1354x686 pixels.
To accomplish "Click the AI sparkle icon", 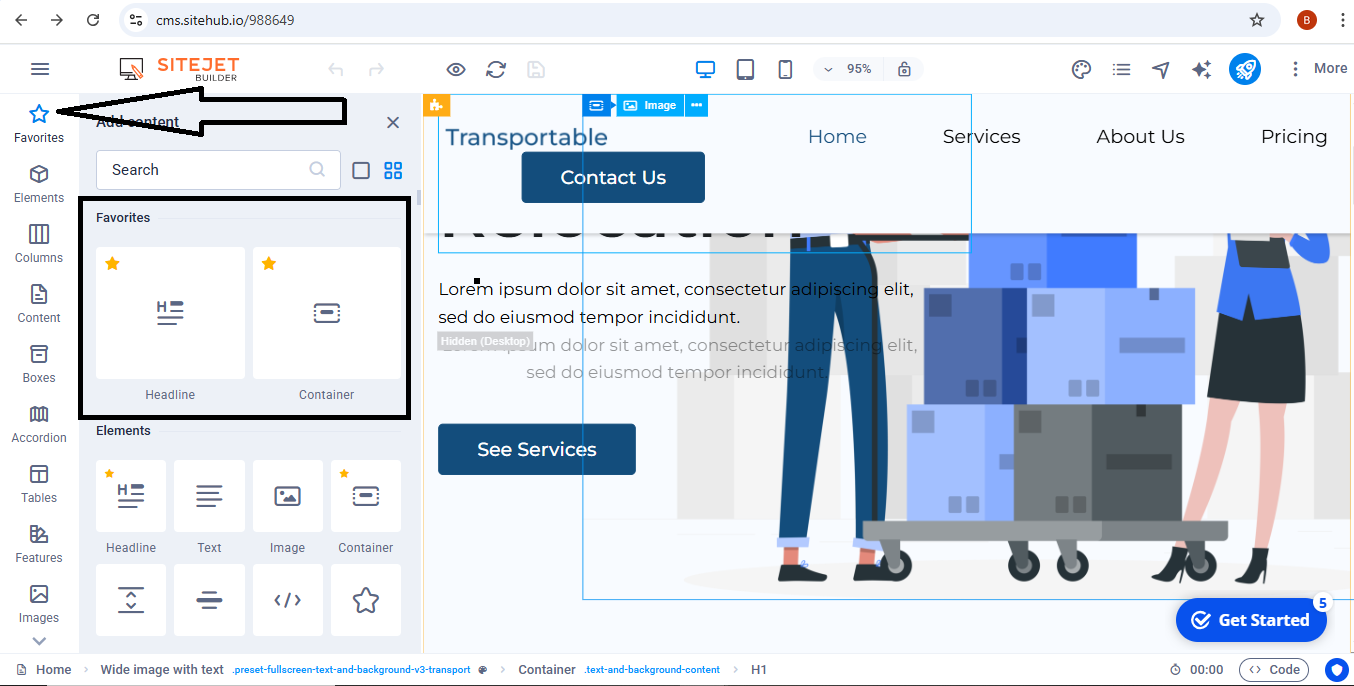I will [1201, 69].
